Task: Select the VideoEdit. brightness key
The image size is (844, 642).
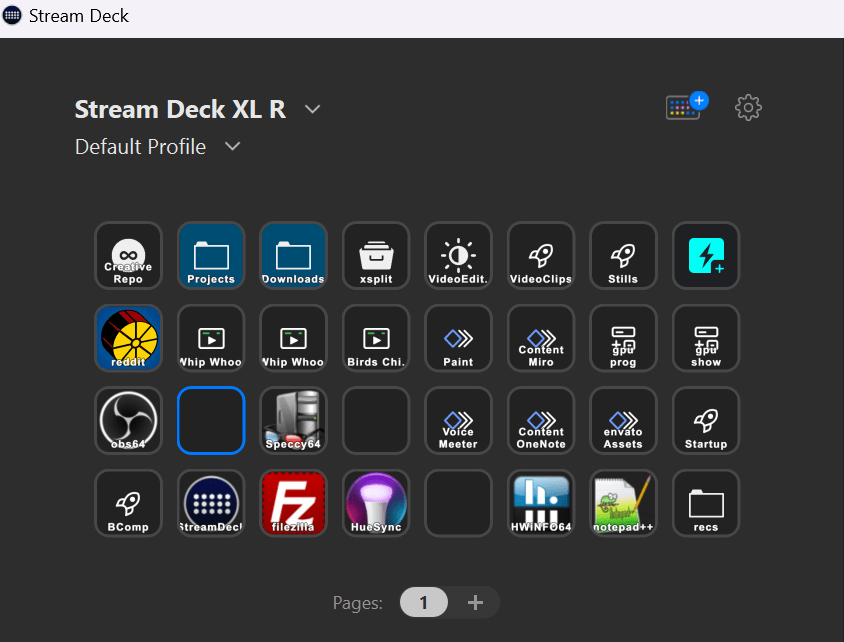Action: click(458, 256)
